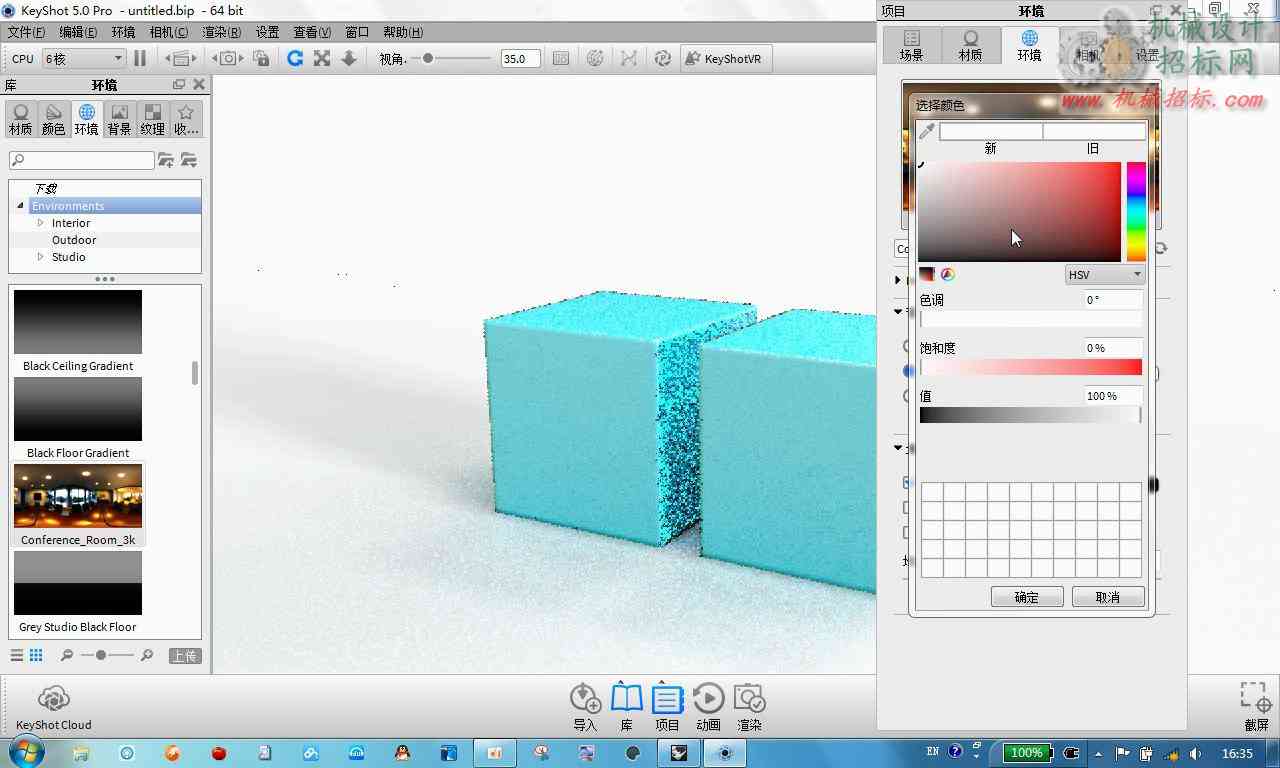The image size is (1280, 768).
Task: Open the 渲染(R) menu
Action: [x=222, y=32]
